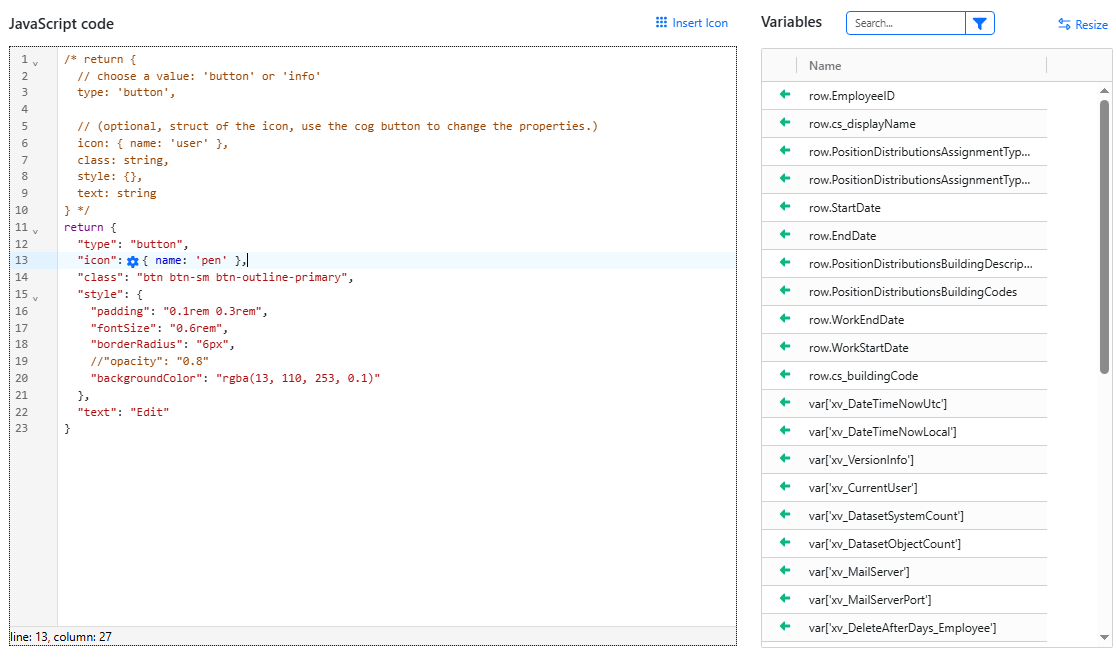Select the row.WorkStartDate variable name
The width and height of the screenshot is (1116, 668).
click(858, 348)
